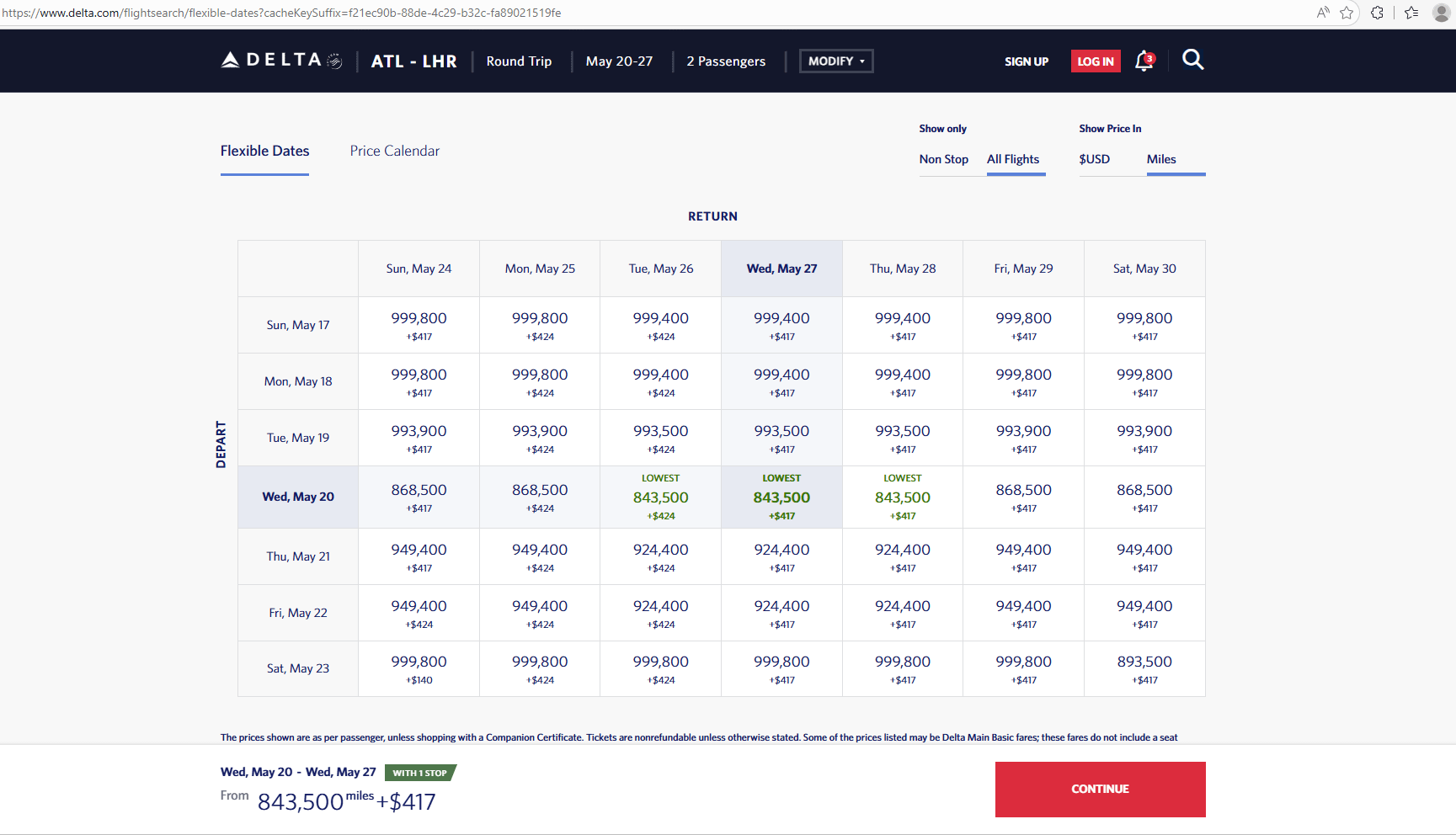
Task: Select Tue, May 26 return column header
Action: point(661,269)
